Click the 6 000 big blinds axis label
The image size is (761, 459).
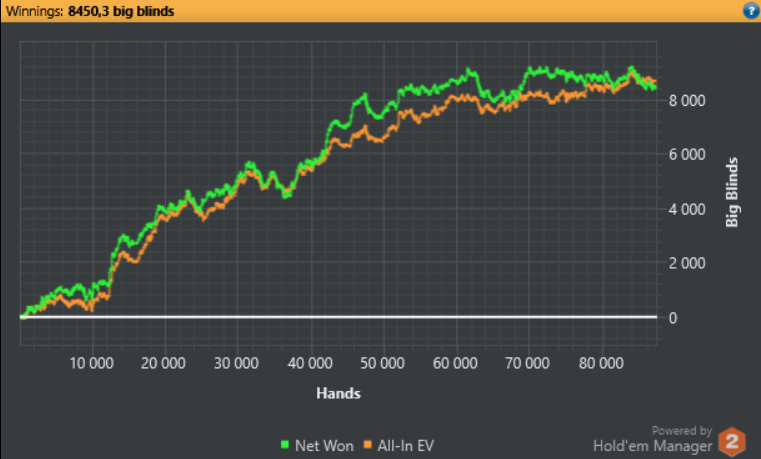pyautogui.click(x=687, y=155)
